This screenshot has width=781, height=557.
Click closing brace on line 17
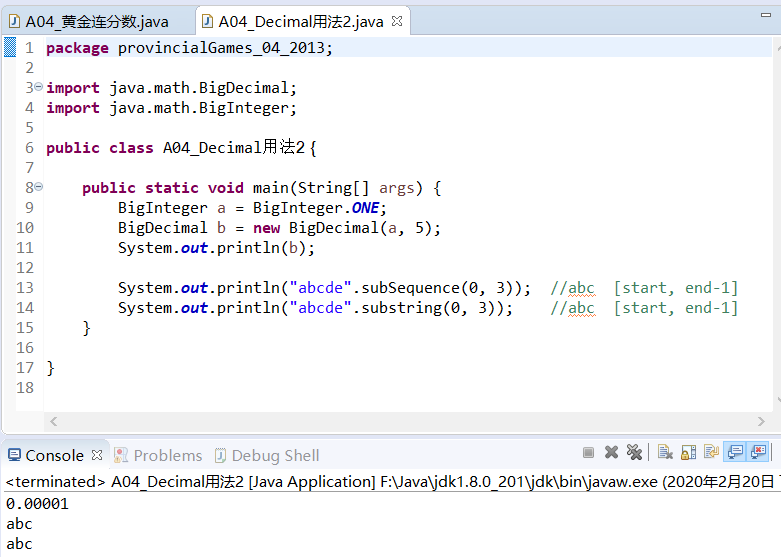click(x=50, y=368)
